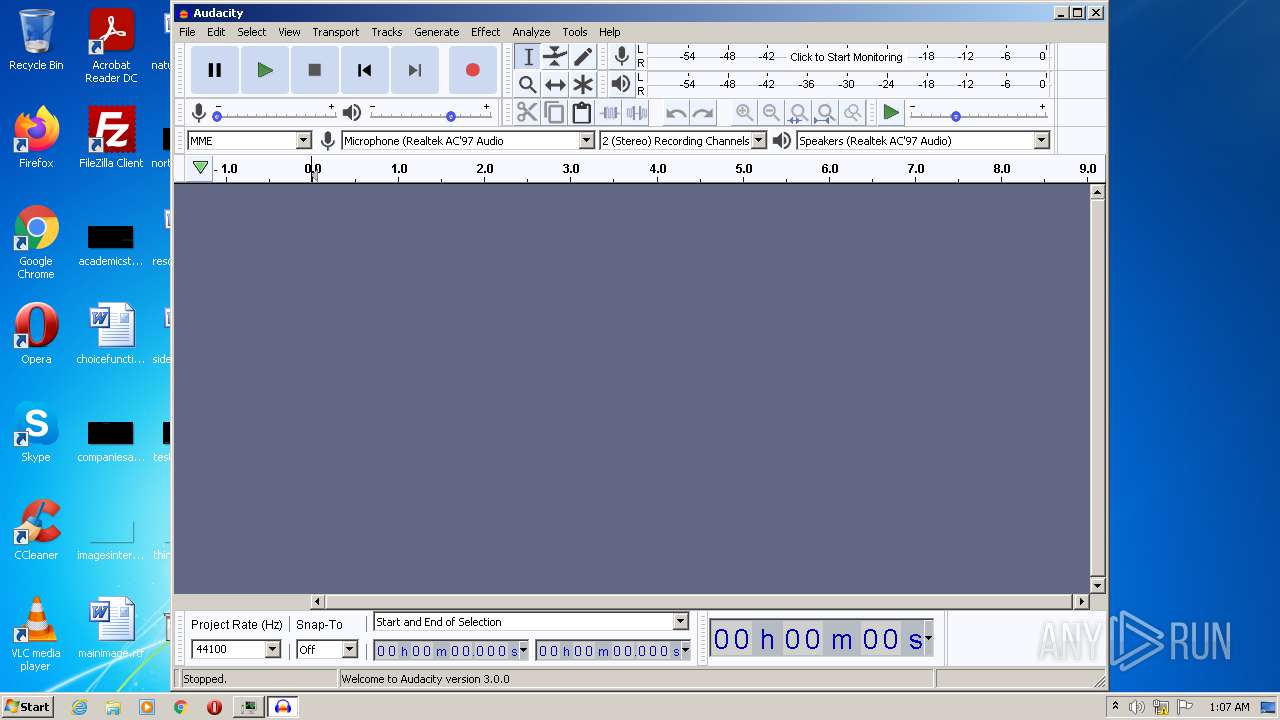The width and height of the screenshot is (1280, 720).
Task: Click the Zoom Out icon
Action: pos(771,113)
